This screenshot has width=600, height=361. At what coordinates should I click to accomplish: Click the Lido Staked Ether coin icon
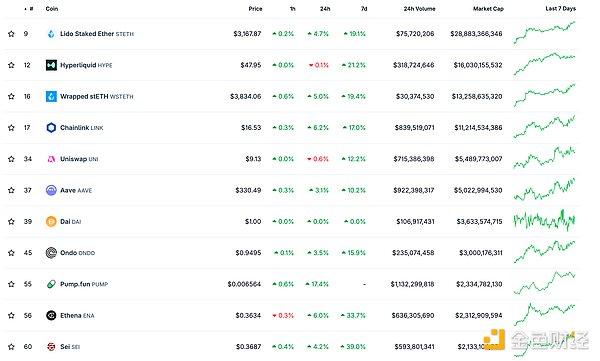[51, 34]
